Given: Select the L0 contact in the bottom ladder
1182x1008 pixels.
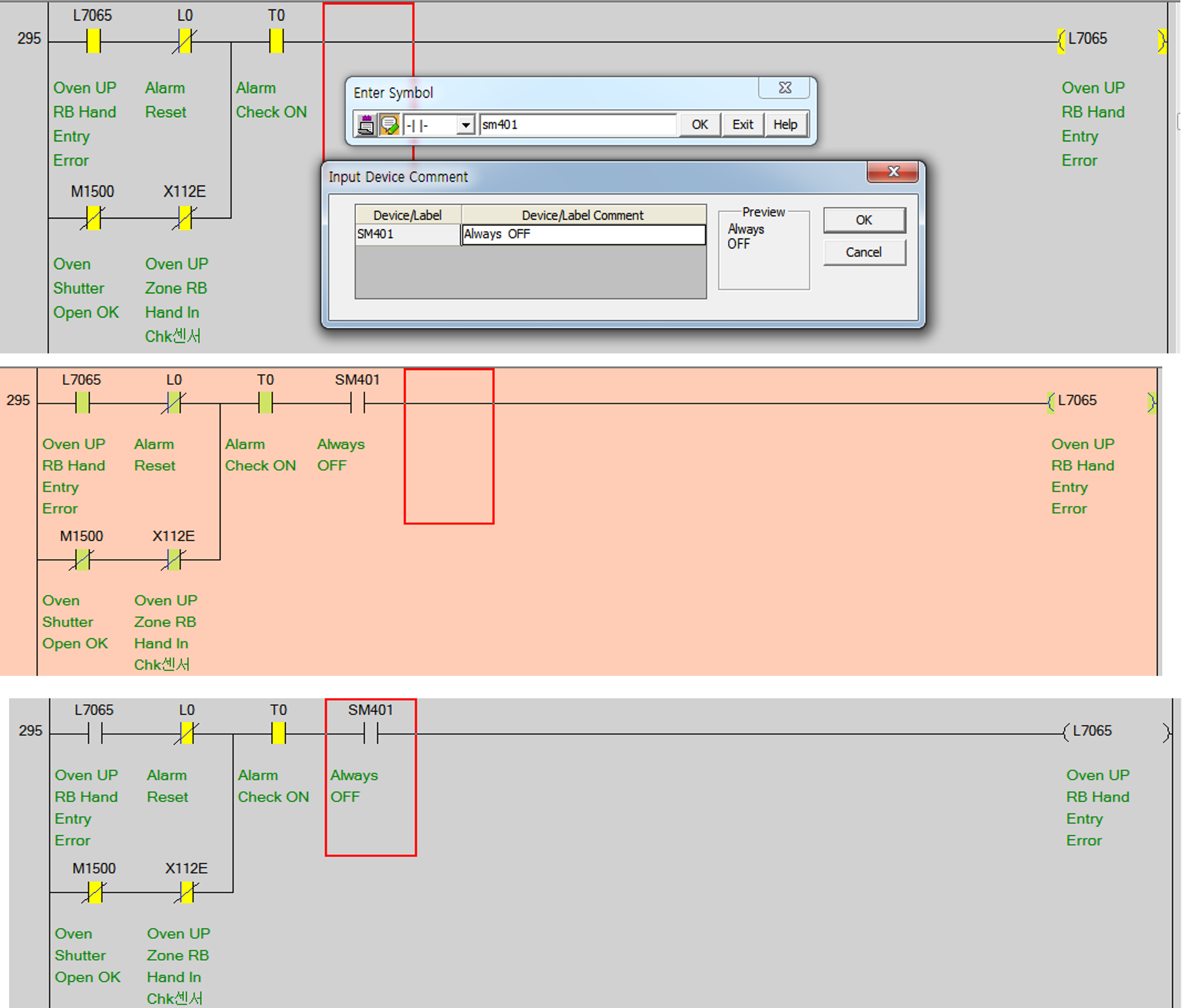Looking at the screenshot, I should click(x=187, y=733).
